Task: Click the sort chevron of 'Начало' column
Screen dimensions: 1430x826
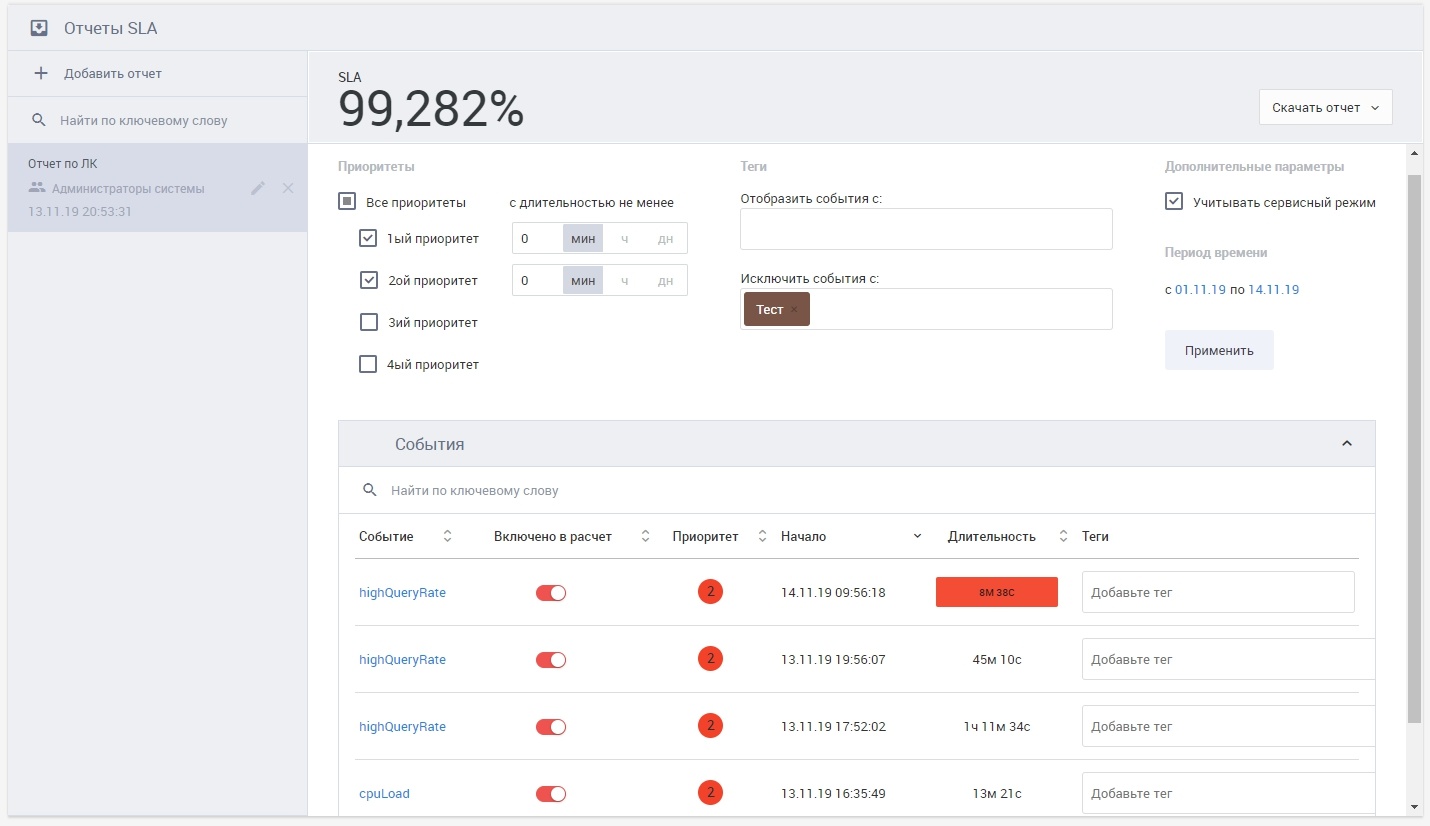Action: pos(917,537)
